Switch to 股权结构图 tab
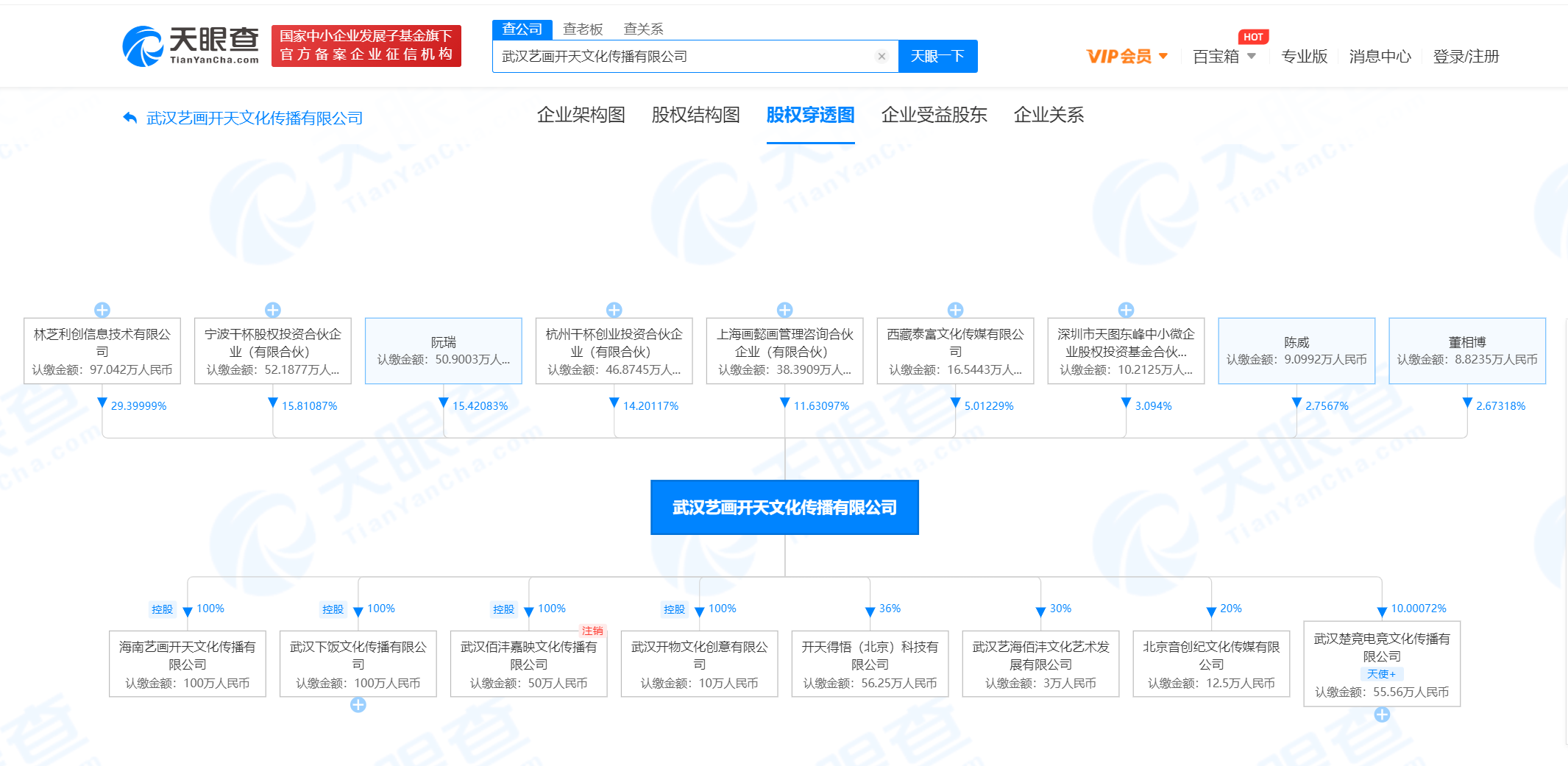This screenshot has height=766, width=1568. pos(695,115)
